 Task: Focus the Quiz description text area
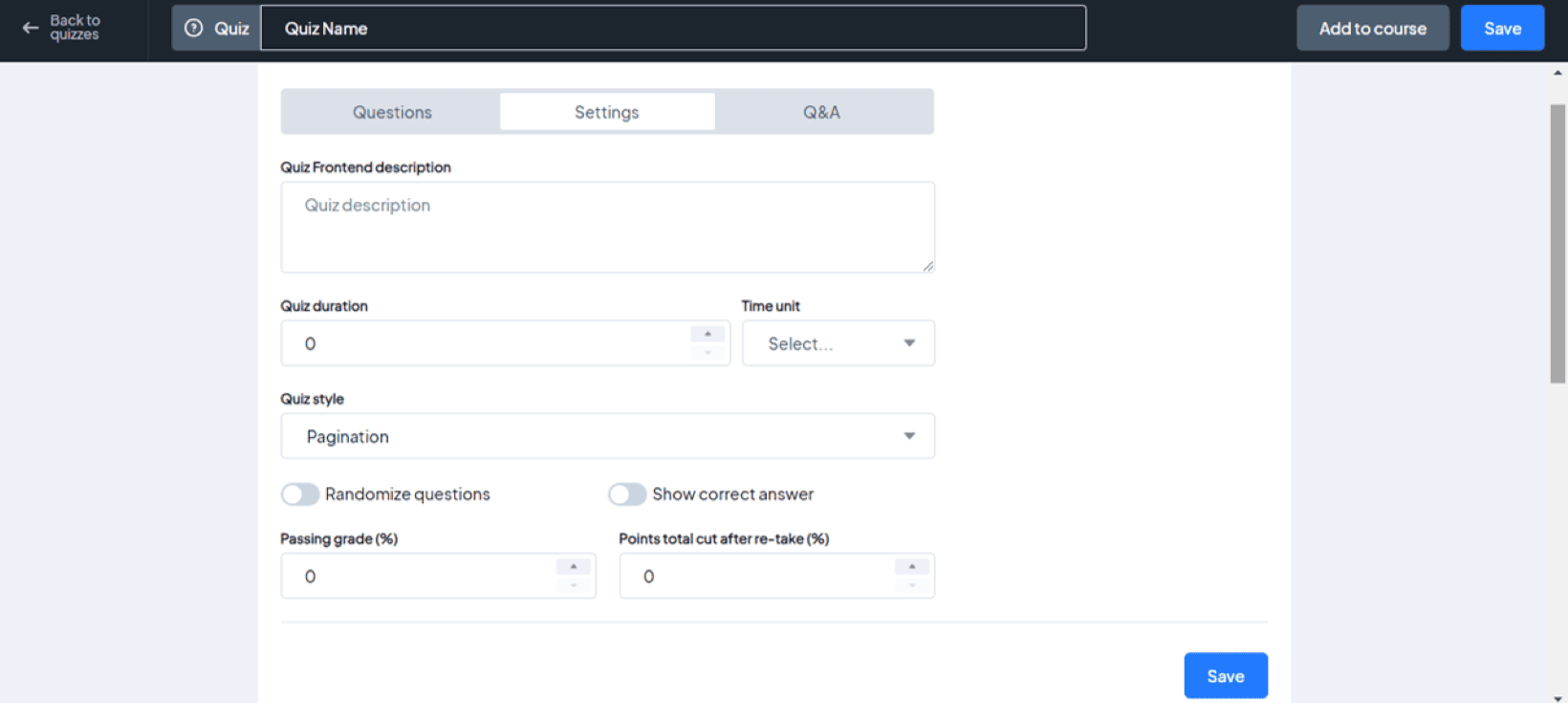[x=607, y=228]
